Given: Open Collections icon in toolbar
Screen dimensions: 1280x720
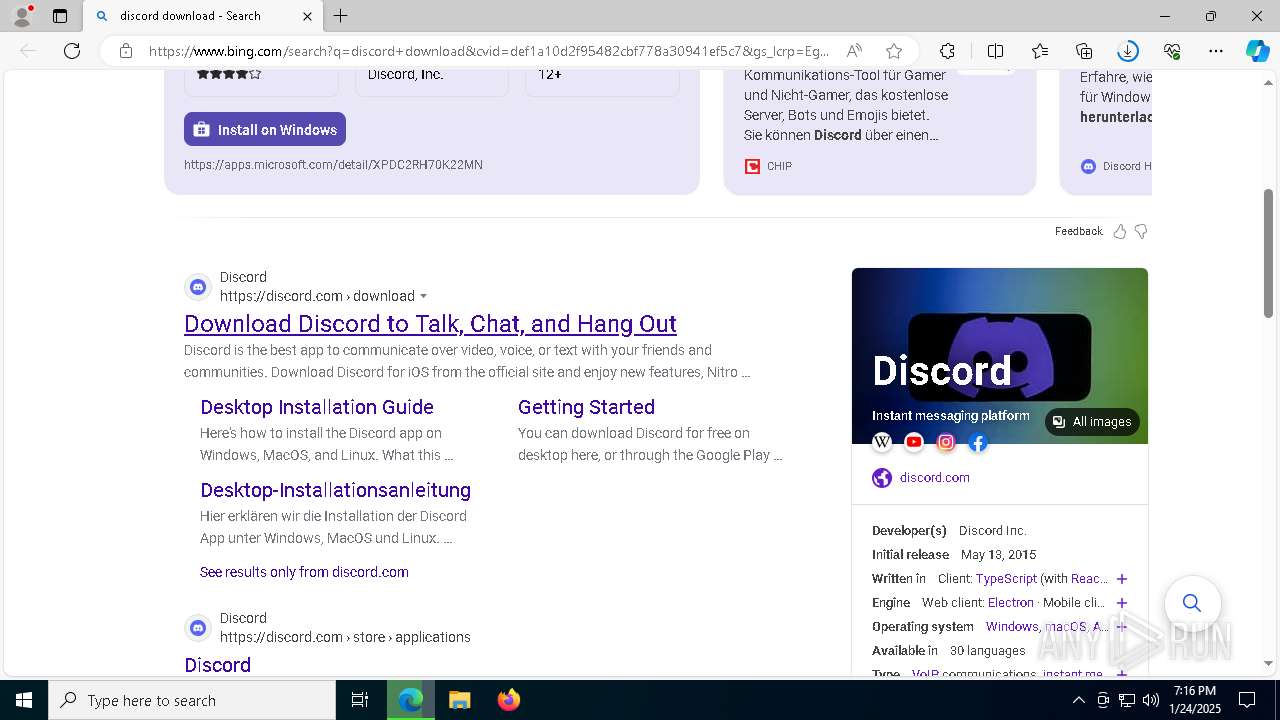Looking at the screenshot, I should 1084,51.
